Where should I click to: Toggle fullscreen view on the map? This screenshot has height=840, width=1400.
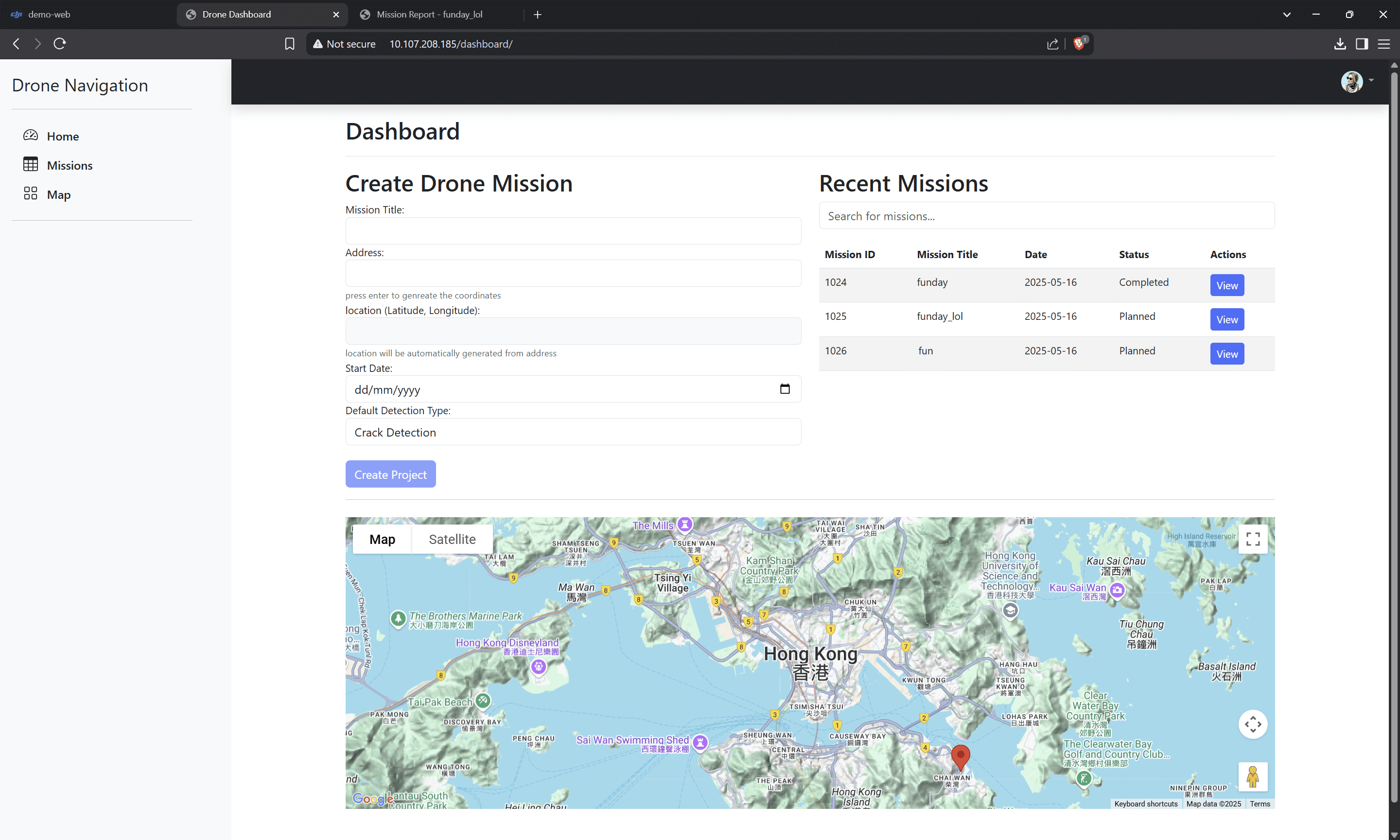pyautogui.click(x=1252, y=539)
